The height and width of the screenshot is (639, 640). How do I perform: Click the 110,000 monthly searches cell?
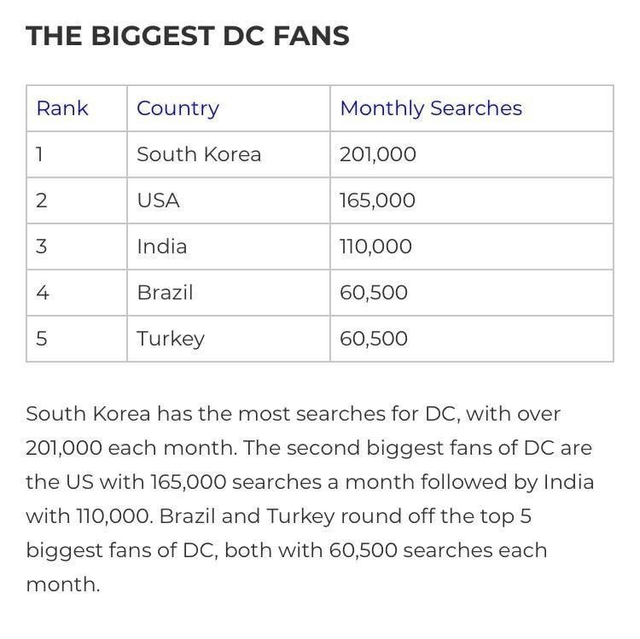[x=376, y=246]
